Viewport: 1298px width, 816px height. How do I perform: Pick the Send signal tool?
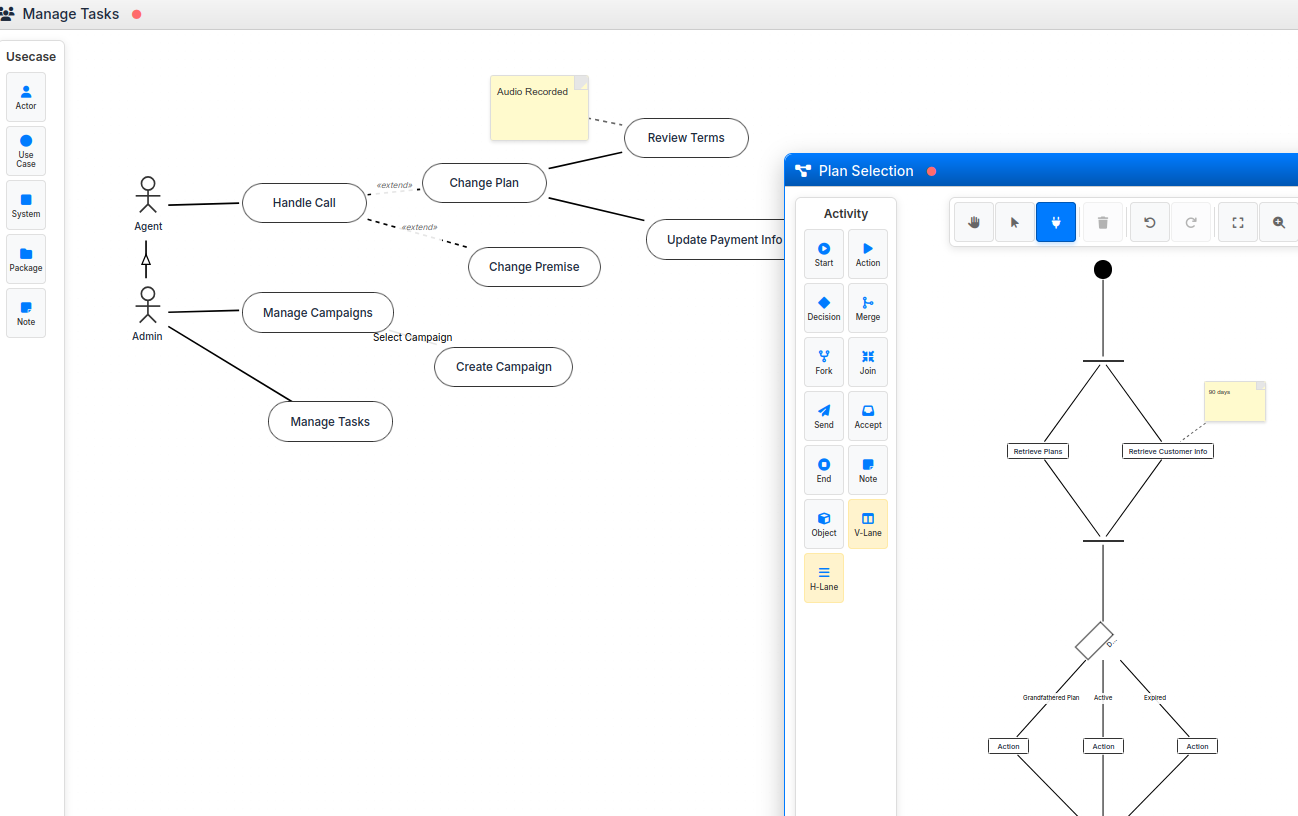[824, 416]
